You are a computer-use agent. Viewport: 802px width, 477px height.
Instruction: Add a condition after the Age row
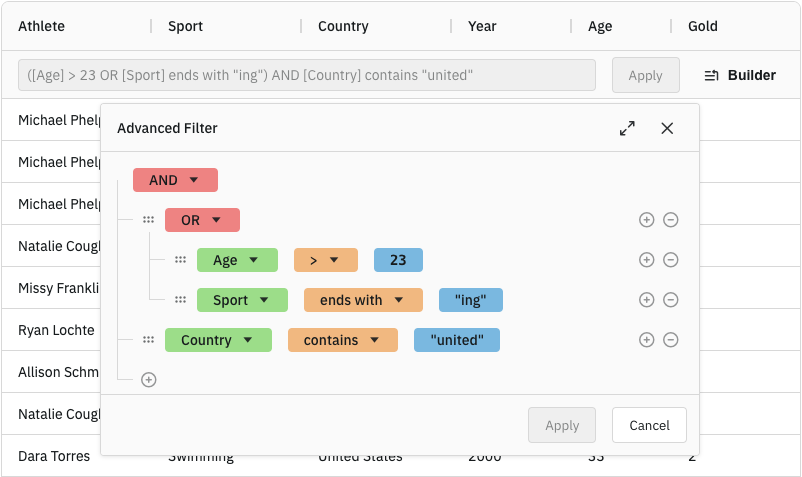pyautogui.click(x=646, y=260)
